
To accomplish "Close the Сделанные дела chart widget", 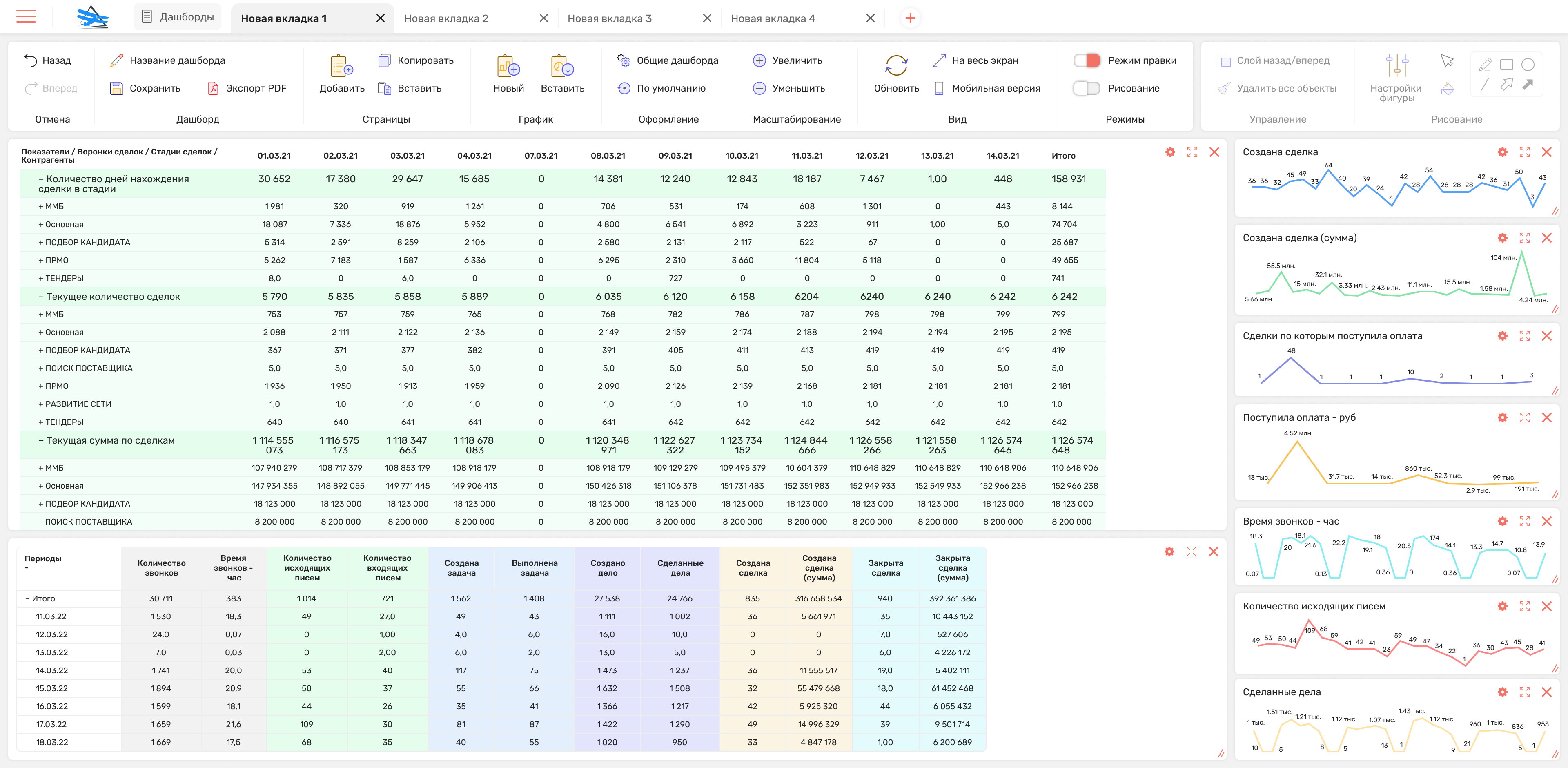I will tap(1546, 692).
